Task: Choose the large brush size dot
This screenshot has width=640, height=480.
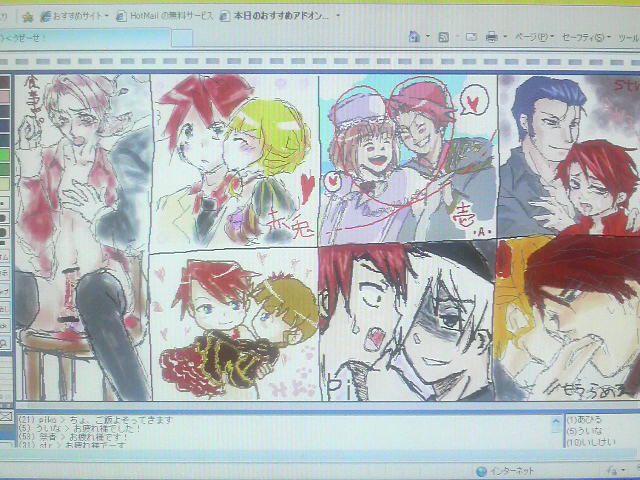Action: tap(3, 233)
